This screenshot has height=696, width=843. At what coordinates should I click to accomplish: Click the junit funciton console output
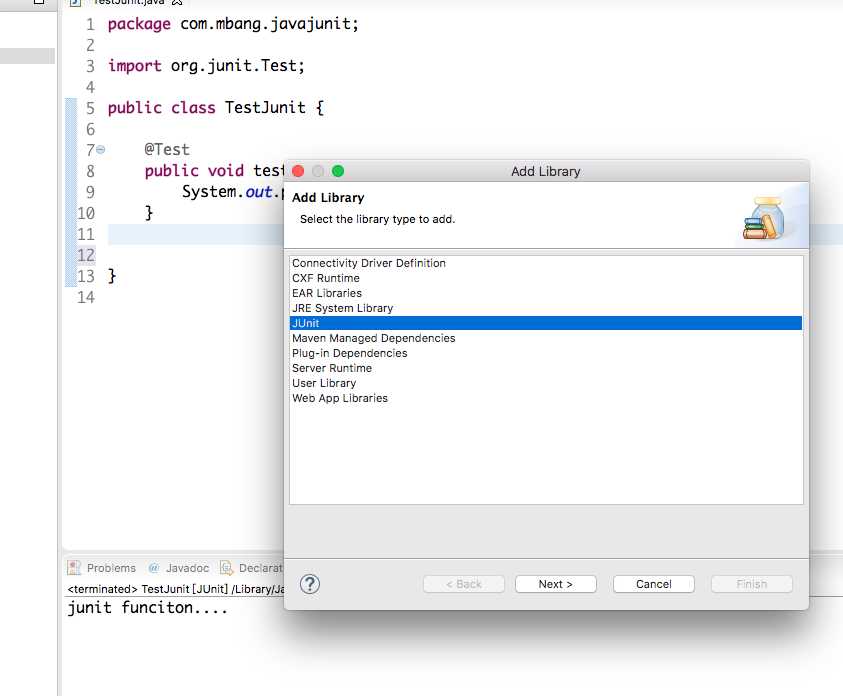coord(147,608)
